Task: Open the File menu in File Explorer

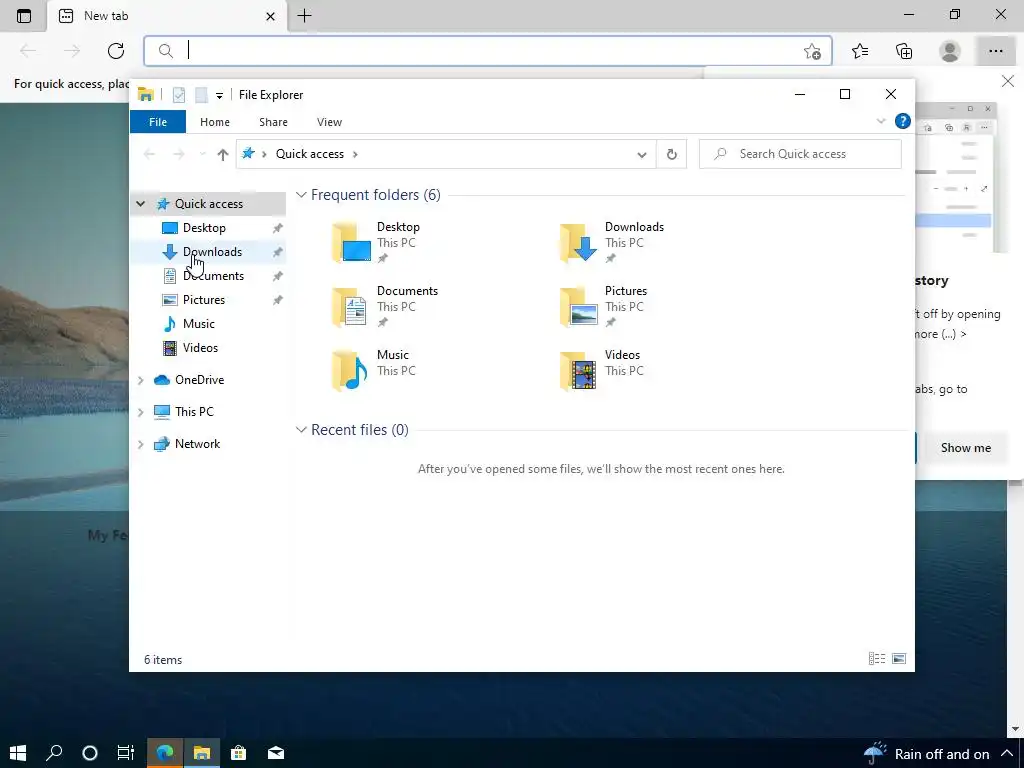Action: tap(158, 122)
